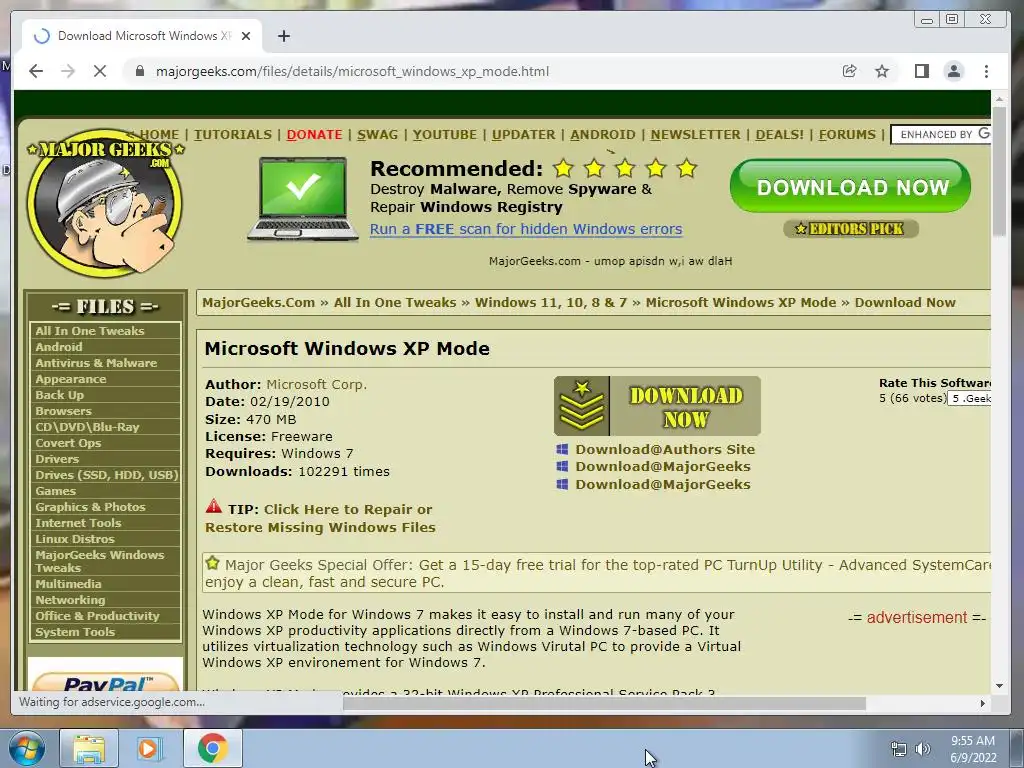Open the Windows Start button
Viewport: 1024px width, 768px height.
[27, 748]
